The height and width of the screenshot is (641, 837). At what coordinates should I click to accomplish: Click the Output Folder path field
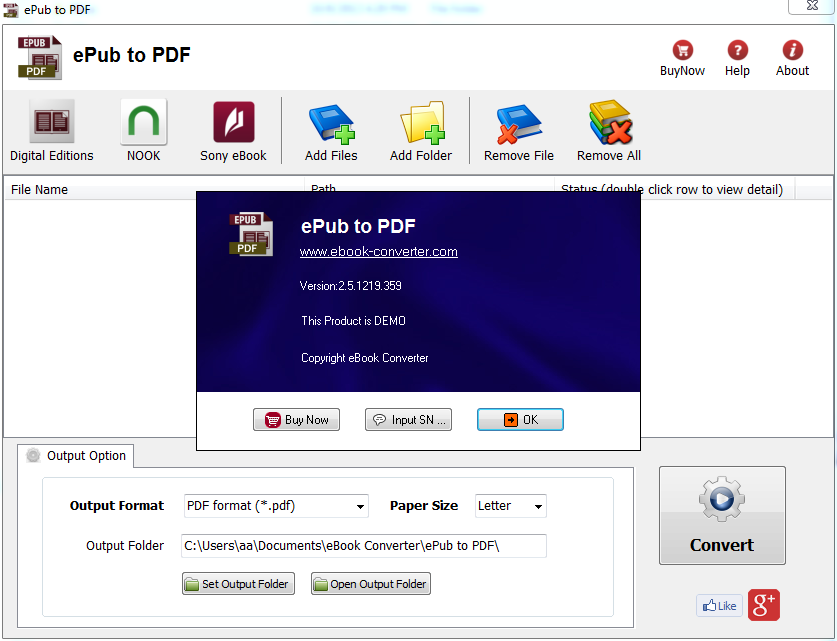(363, 546)
